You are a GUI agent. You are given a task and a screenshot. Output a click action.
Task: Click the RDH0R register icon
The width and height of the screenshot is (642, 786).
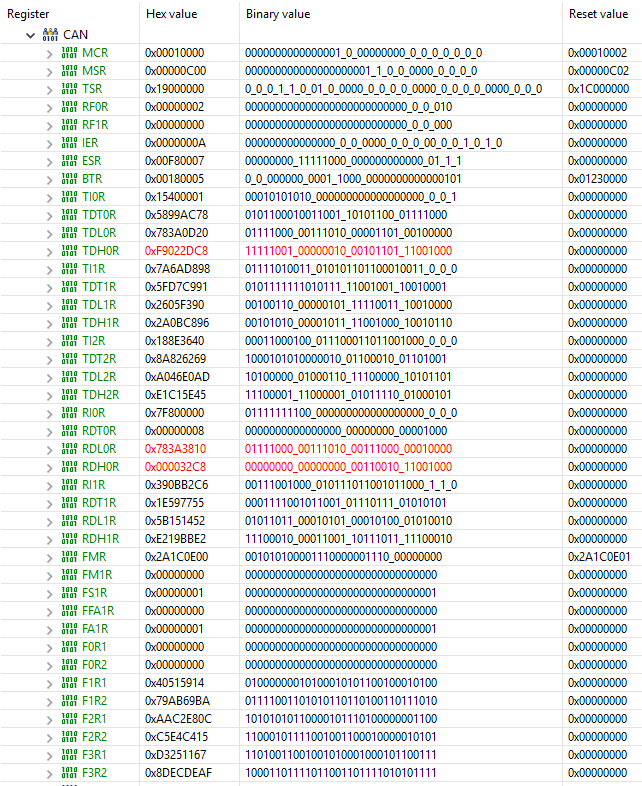click(x=69, y=467)
